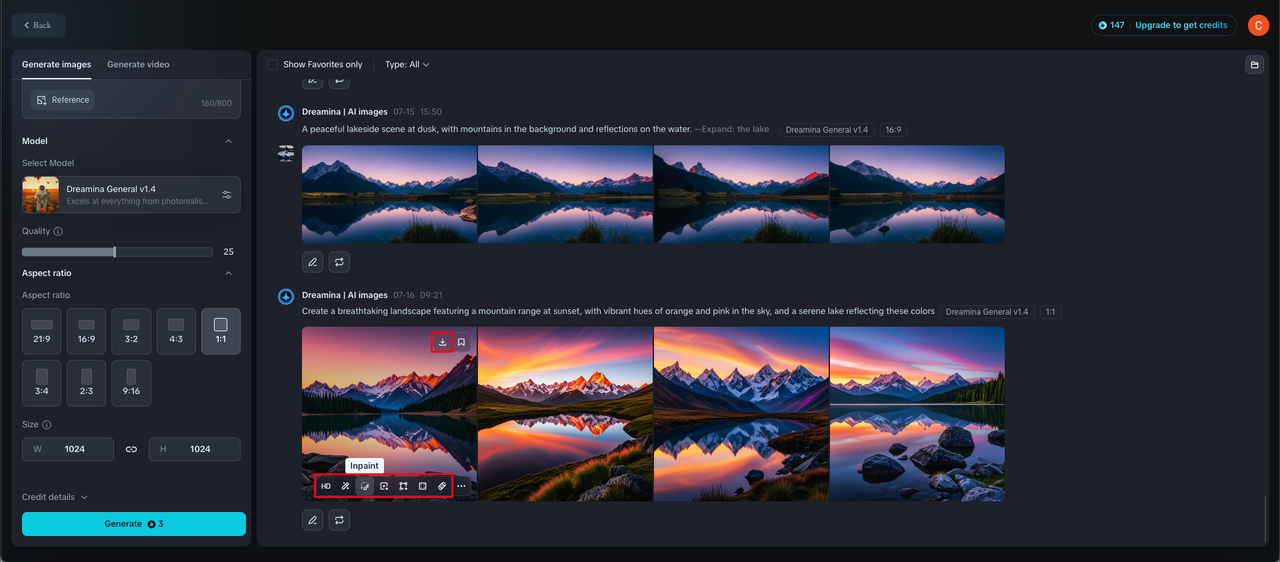
Task: Click Dreamina General v1.4 tag on lakeside prompt
Action: pyautogui.click(x=828, y=130)
